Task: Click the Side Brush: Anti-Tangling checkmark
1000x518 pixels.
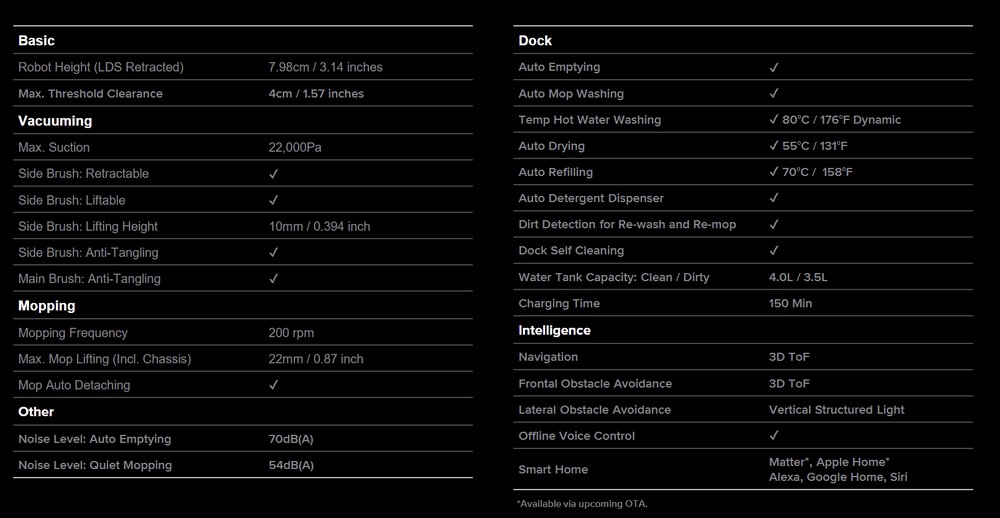Action: click(x=273, y=253)
